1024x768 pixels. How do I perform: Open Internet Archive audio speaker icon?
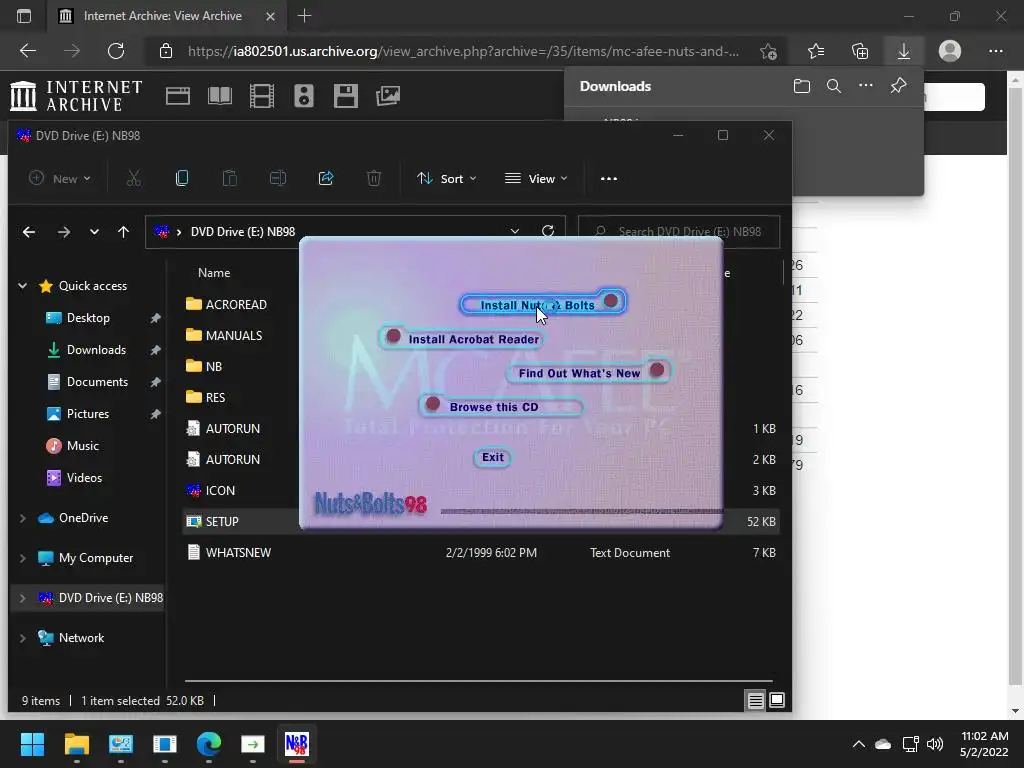(x=304, y=96)
